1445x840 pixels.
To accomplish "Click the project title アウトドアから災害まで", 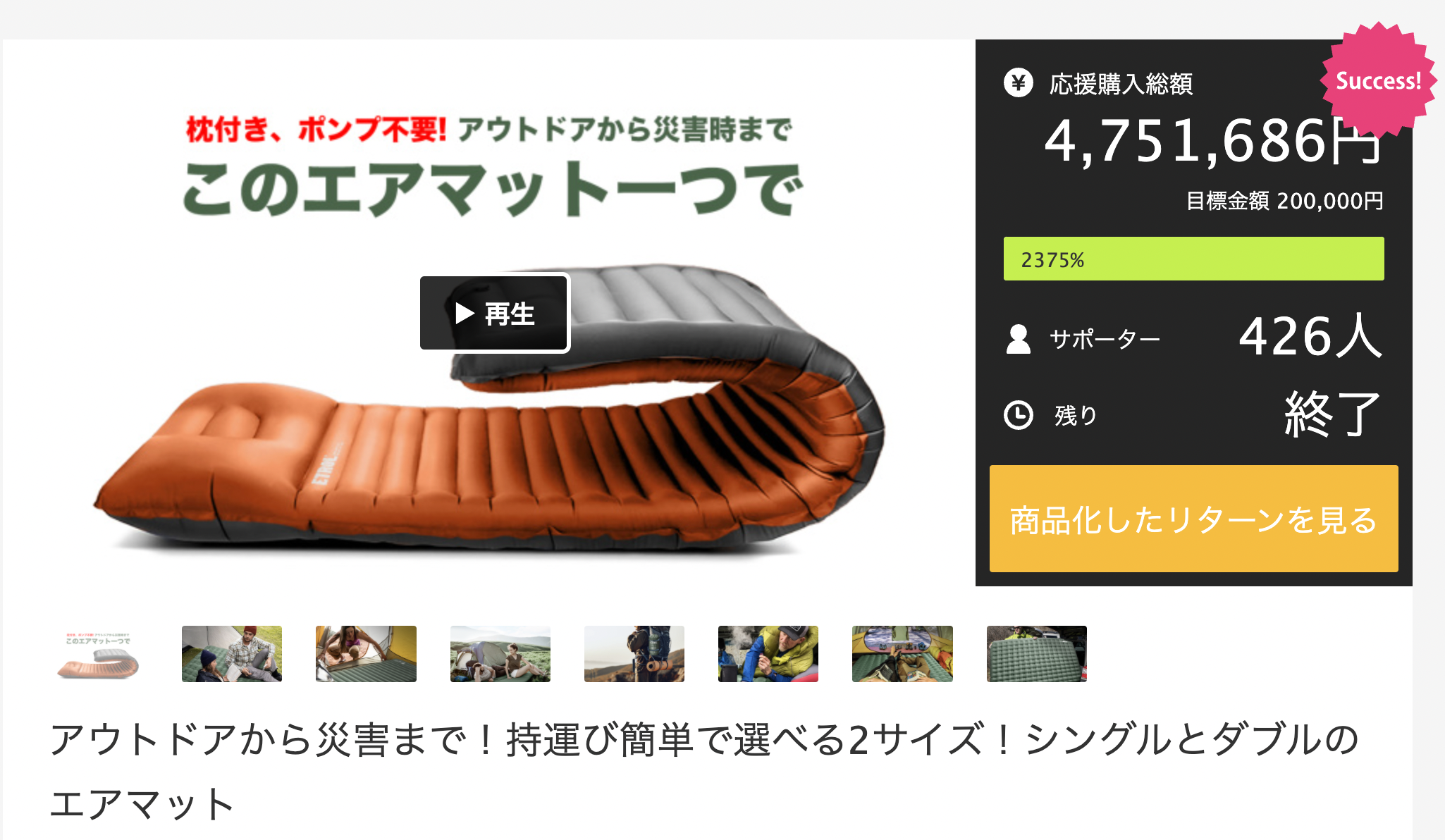I will point(705,772).
